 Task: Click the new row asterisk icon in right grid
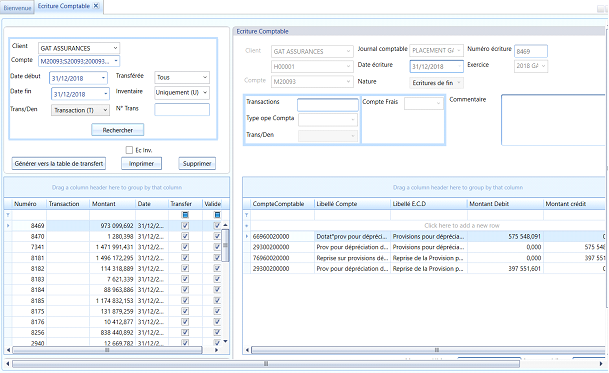pos(246,226)
